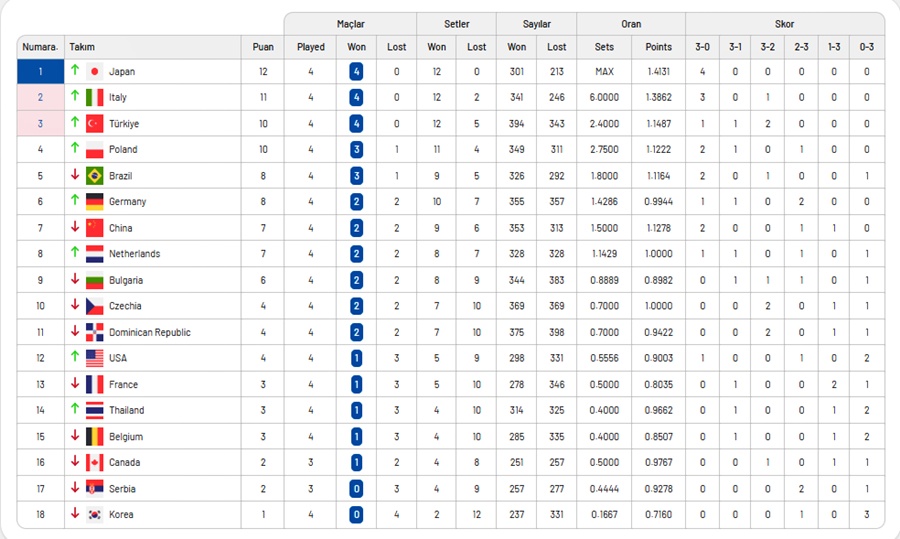Image resolution: width=900 pixels, height=539 pixels.
Task: Click Japan's blue matches won badge
Action: click(x=356, y=72)
